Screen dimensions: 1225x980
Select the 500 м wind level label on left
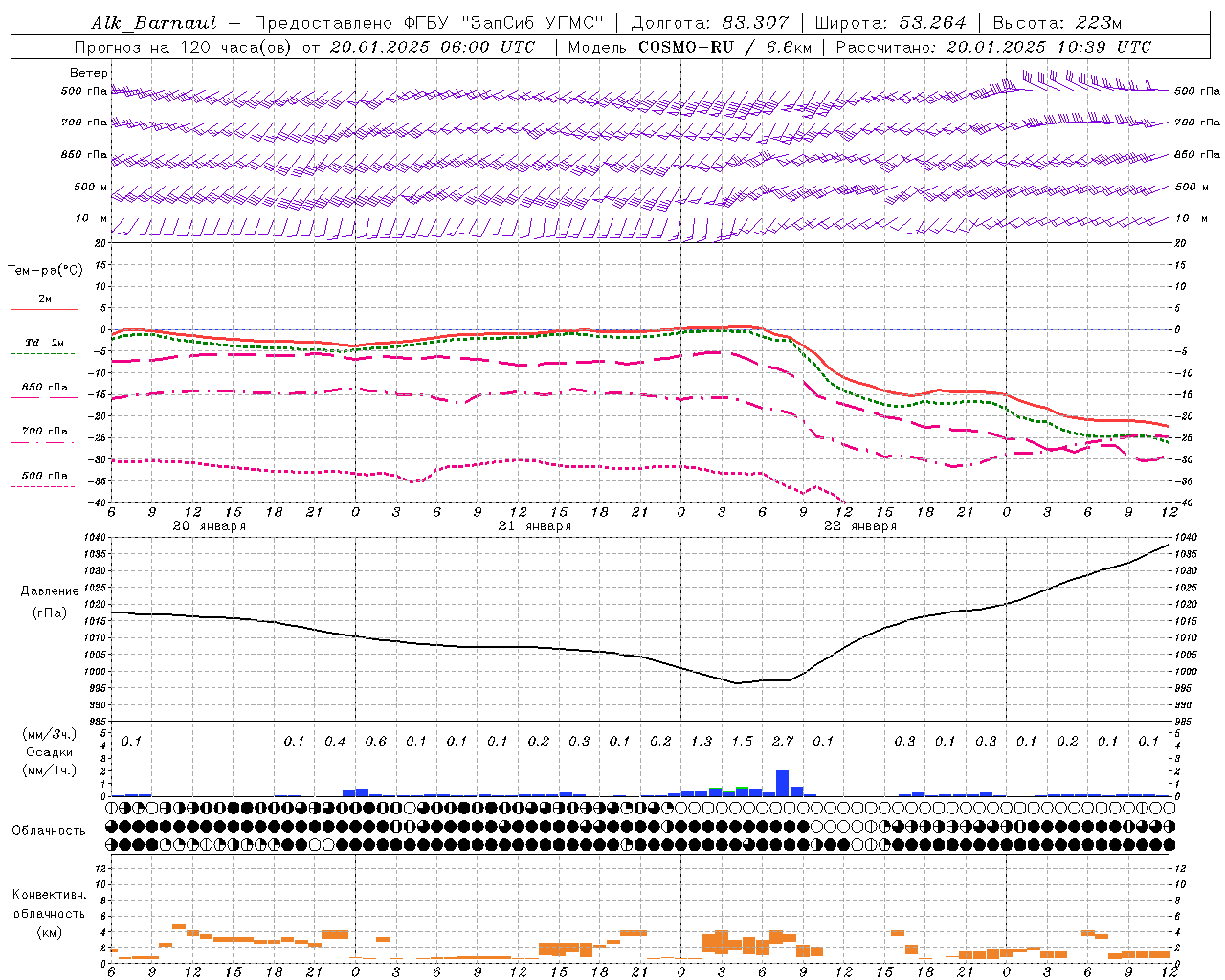(91, 187)
